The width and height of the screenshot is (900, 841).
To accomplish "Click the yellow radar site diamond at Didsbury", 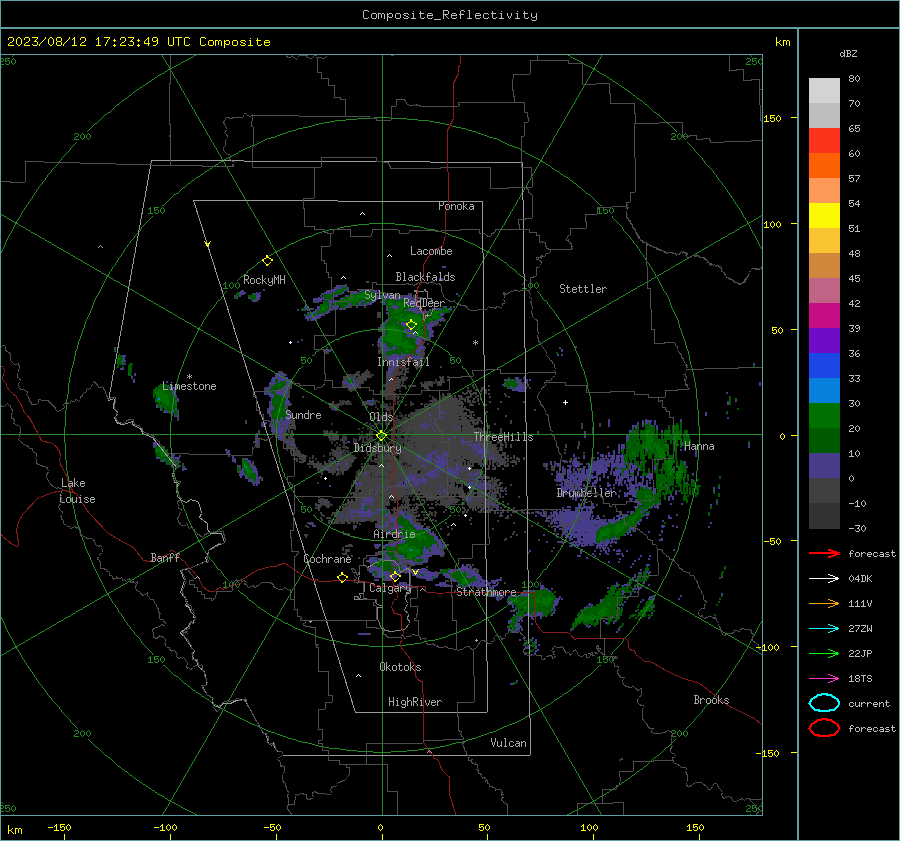I will (x=381, y=436).
